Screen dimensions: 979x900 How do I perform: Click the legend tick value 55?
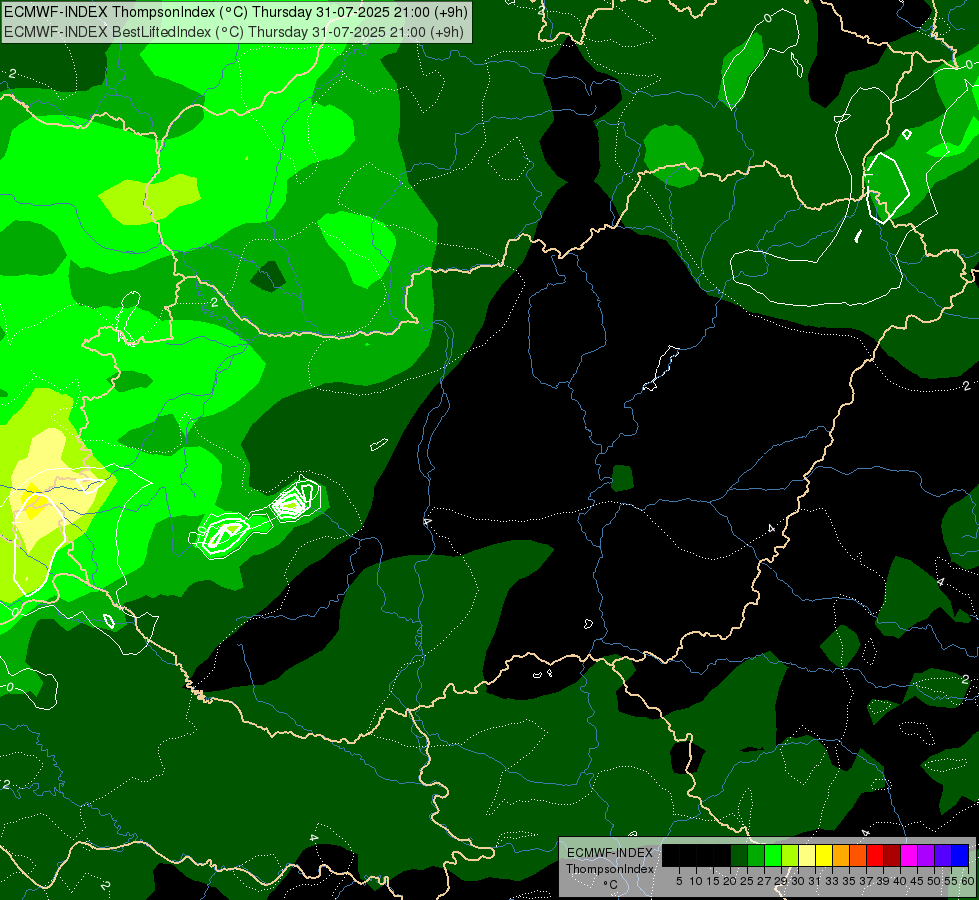tap(952, 881)
